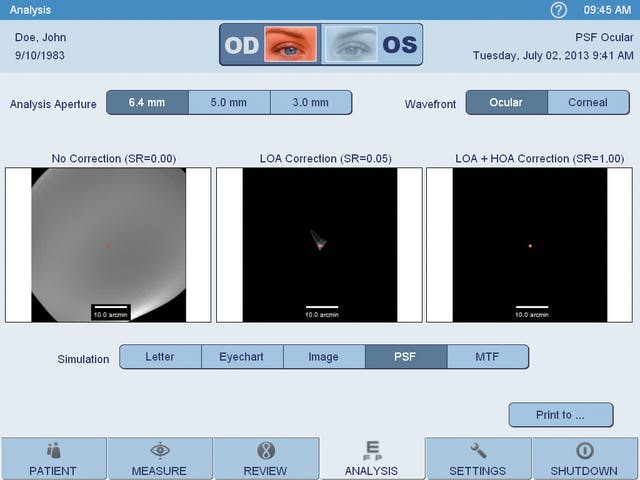Click the Print to ... button
This screenshot has width=640, height=480.
pyautogui.click(x=560, y=415)
